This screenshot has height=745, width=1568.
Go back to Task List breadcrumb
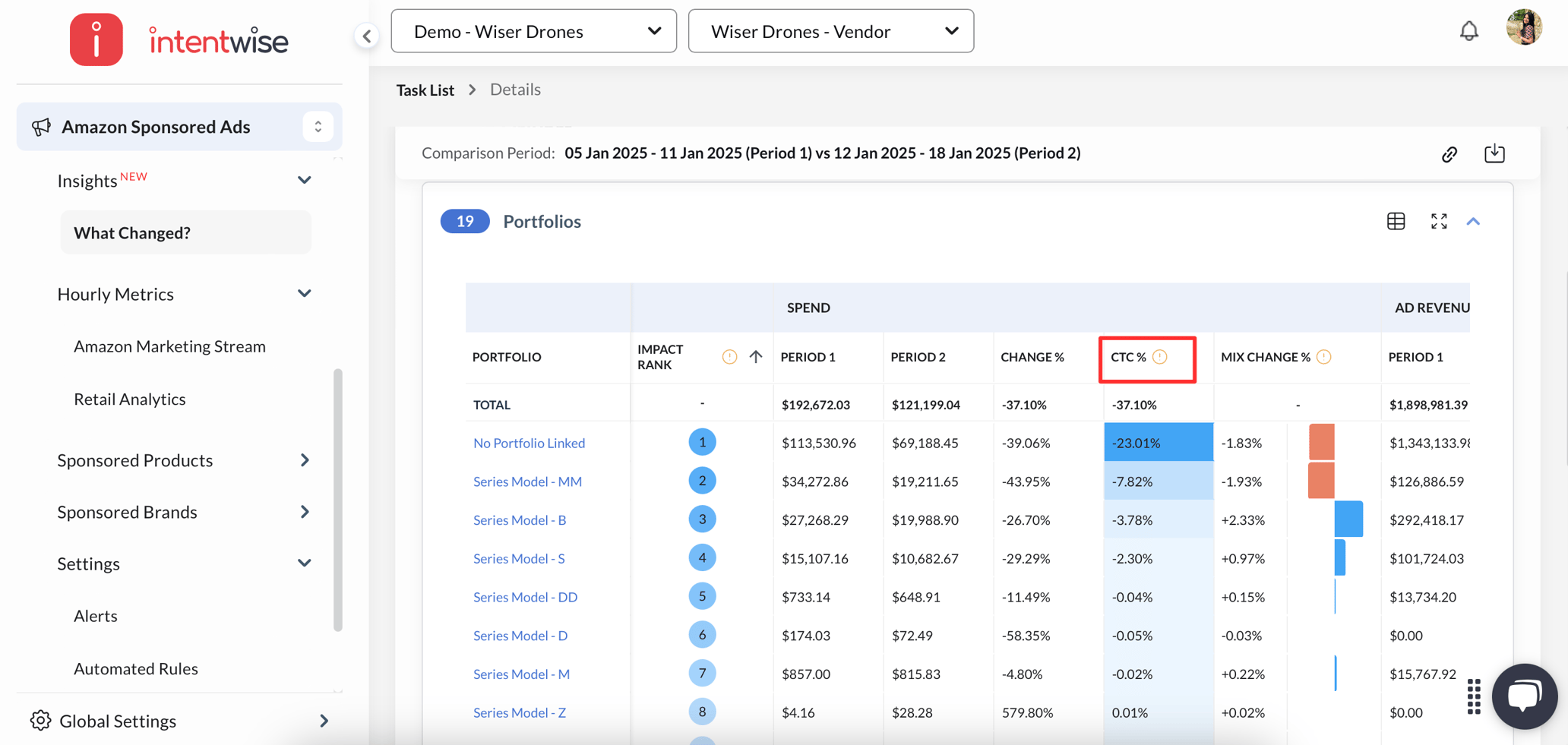425,90
